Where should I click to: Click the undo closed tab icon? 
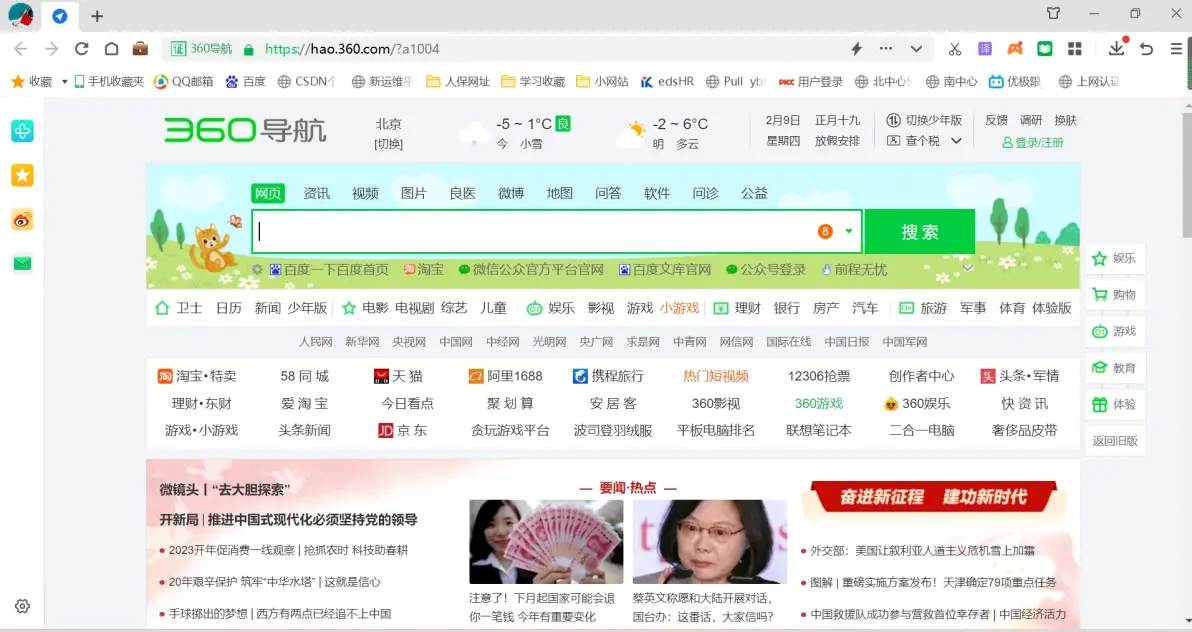(x=1146, y=49)
